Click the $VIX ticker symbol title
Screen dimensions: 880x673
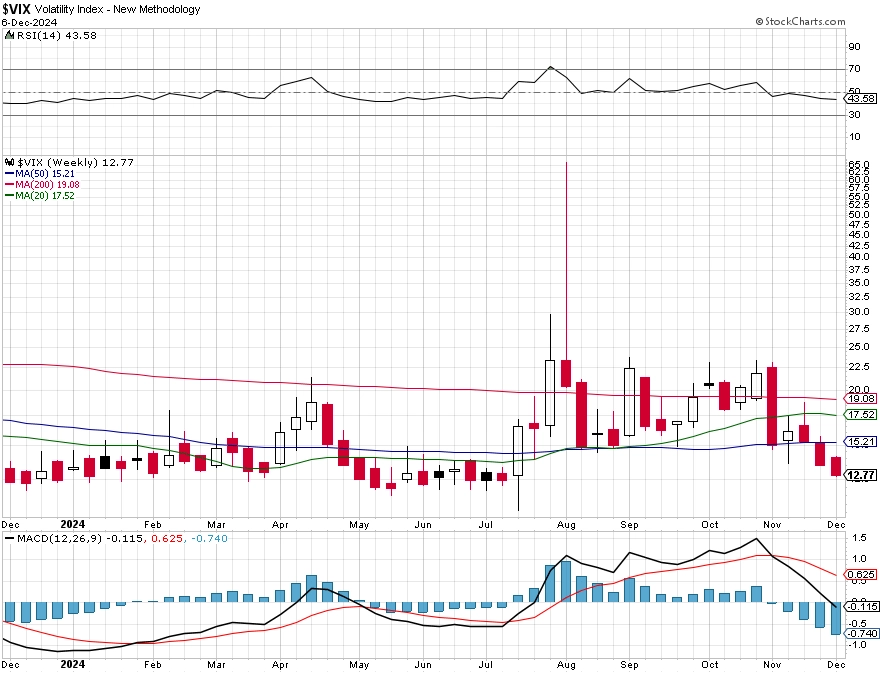pyautogui.click(x=16, y=9)
